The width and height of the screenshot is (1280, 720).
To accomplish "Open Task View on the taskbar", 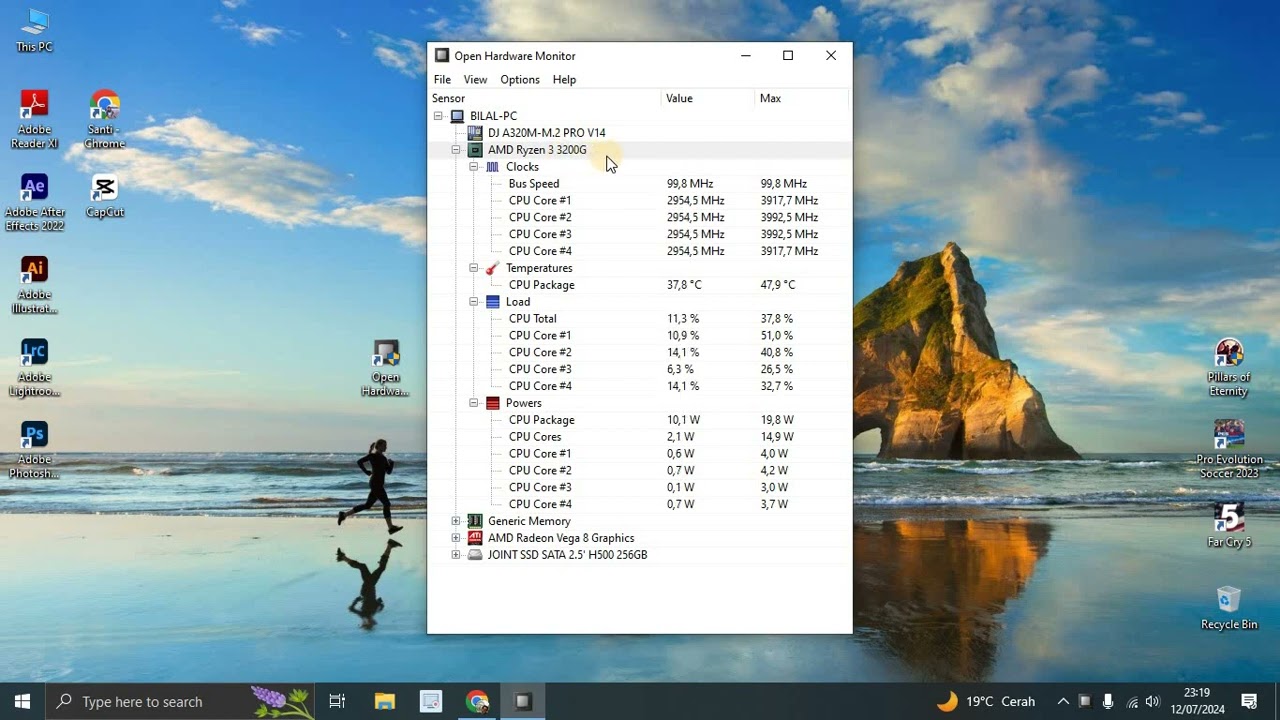I will pyautogui.click(x=337, y=701).
